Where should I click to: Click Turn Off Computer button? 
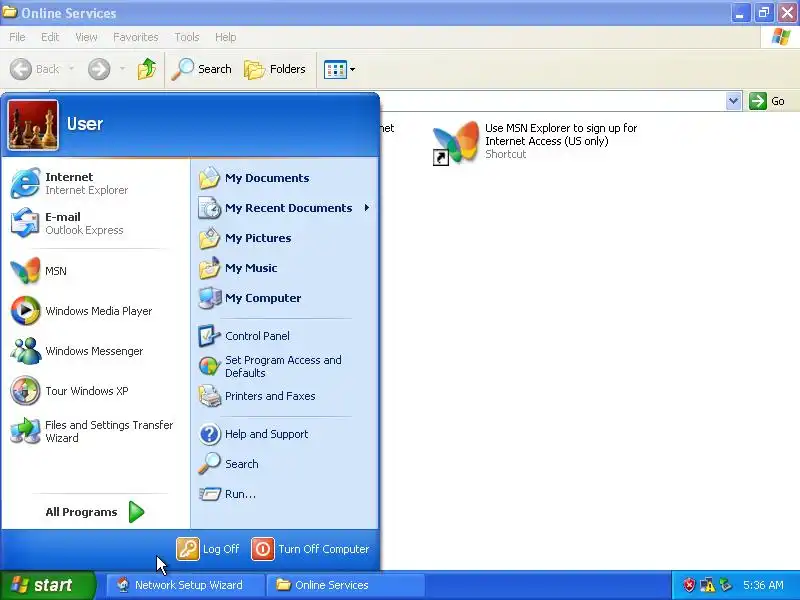[x=310, y=549]
